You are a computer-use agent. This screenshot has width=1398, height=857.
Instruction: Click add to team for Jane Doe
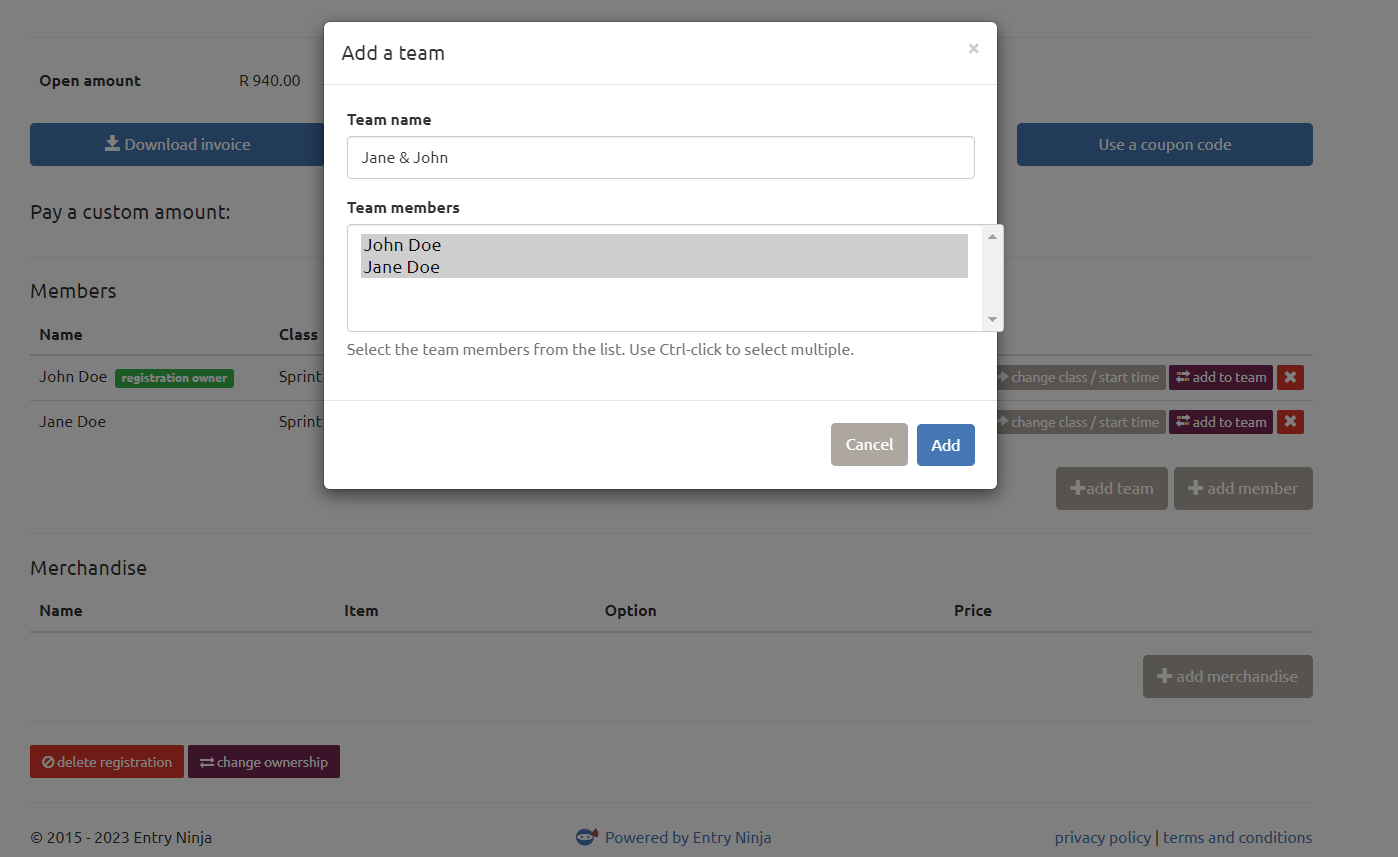[1220, 422]
